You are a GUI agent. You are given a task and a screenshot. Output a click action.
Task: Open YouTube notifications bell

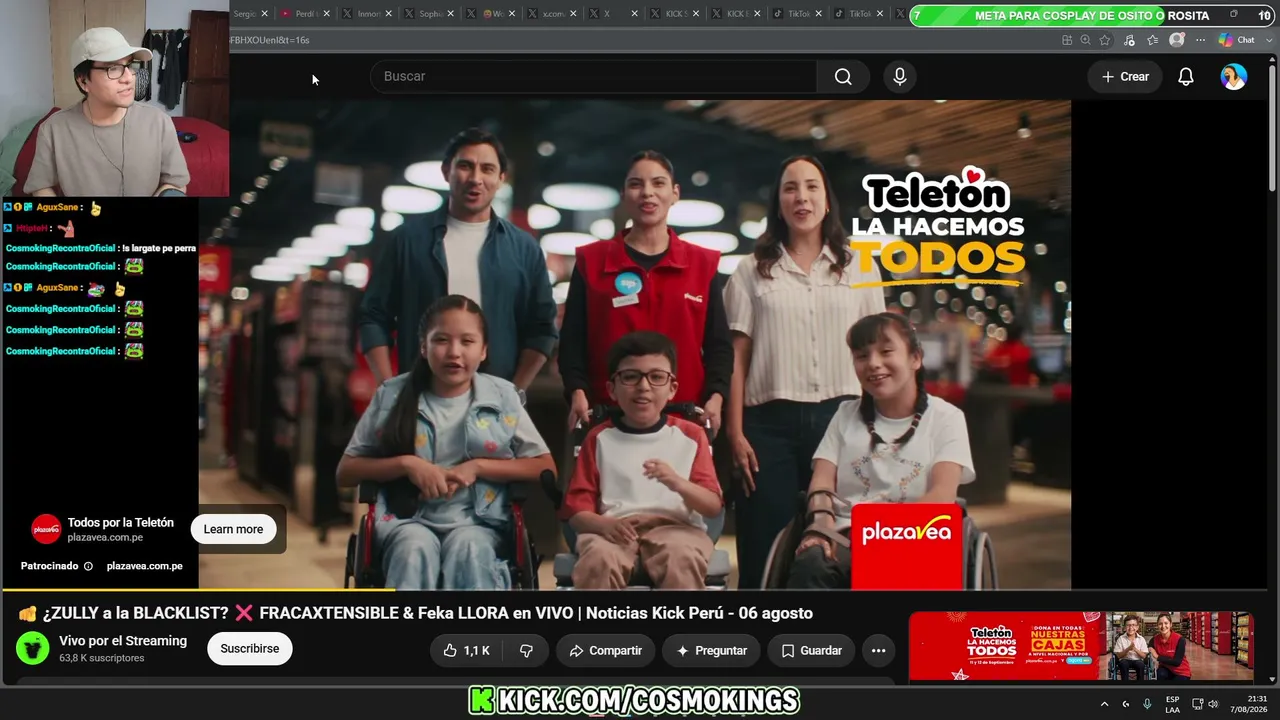click(x=1186, y=77)
